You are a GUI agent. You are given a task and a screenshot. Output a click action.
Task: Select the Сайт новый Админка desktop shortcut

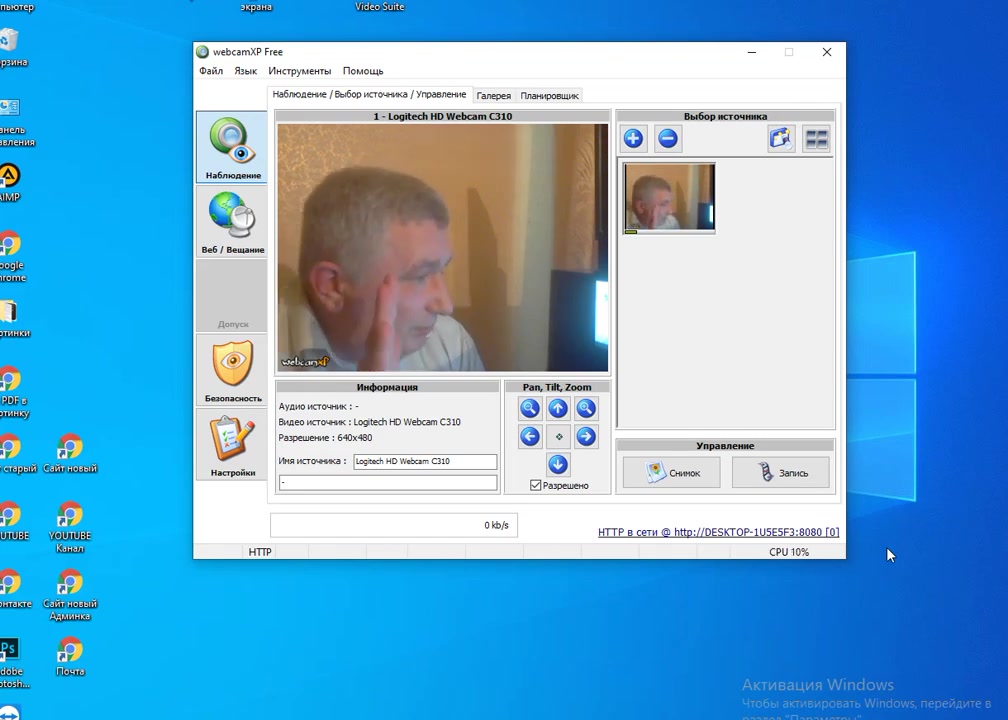tap(70, 595)
